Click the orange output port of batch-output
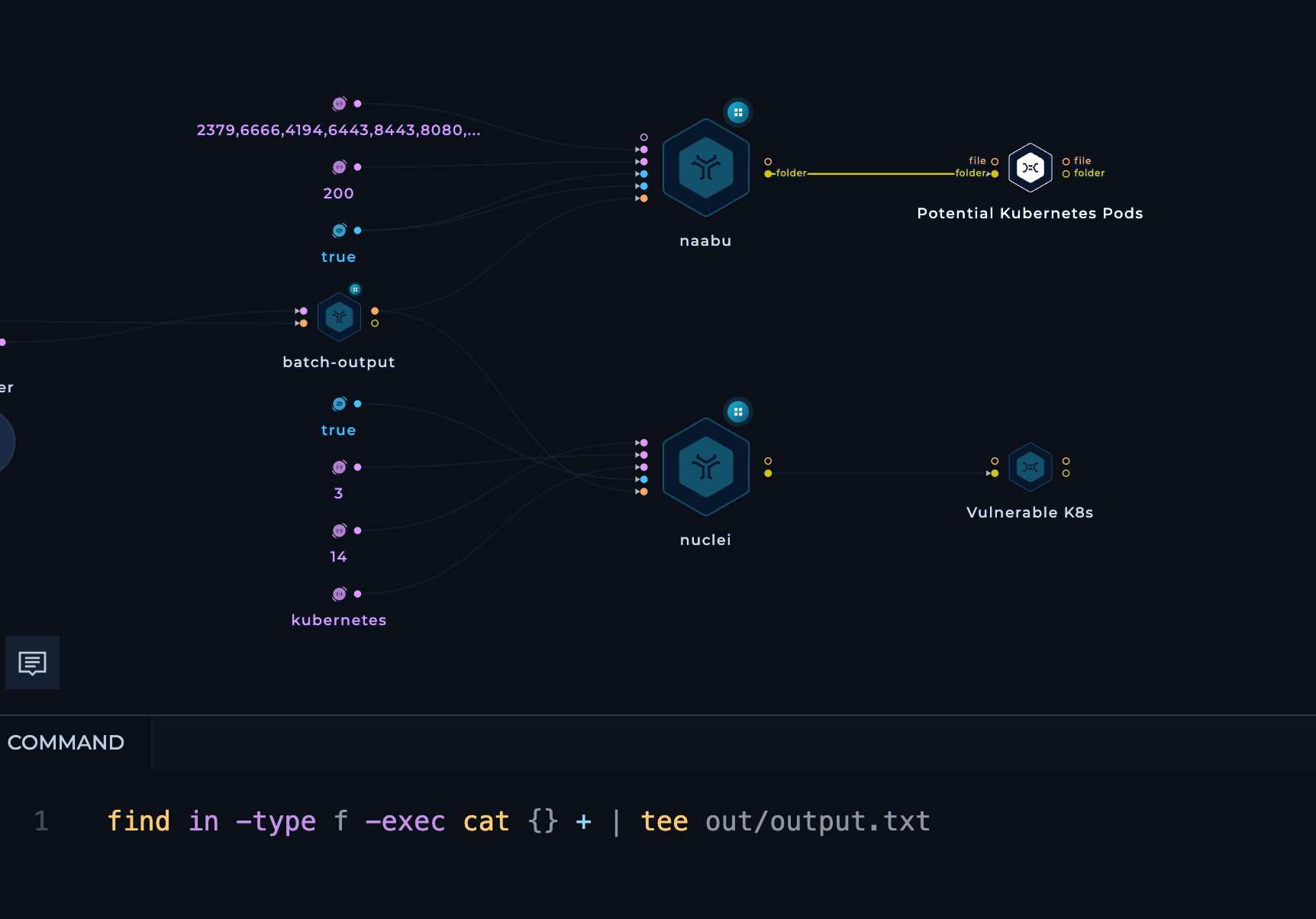 click(x=375, y=311)
